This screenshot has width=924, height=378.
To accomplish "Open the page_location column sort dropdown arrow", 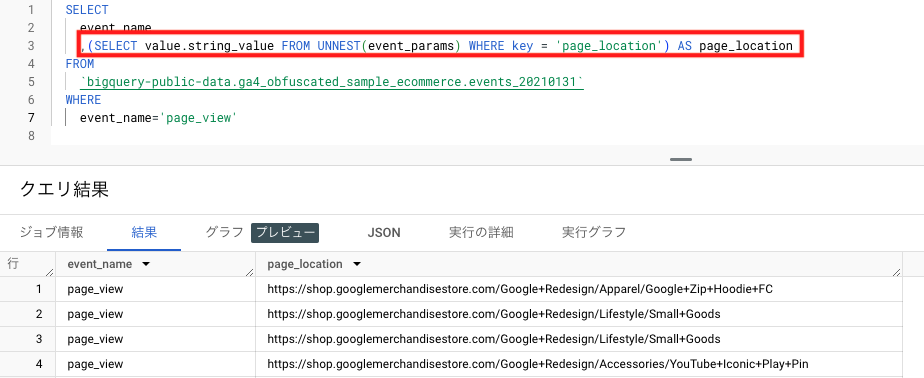I will (356, 265).
